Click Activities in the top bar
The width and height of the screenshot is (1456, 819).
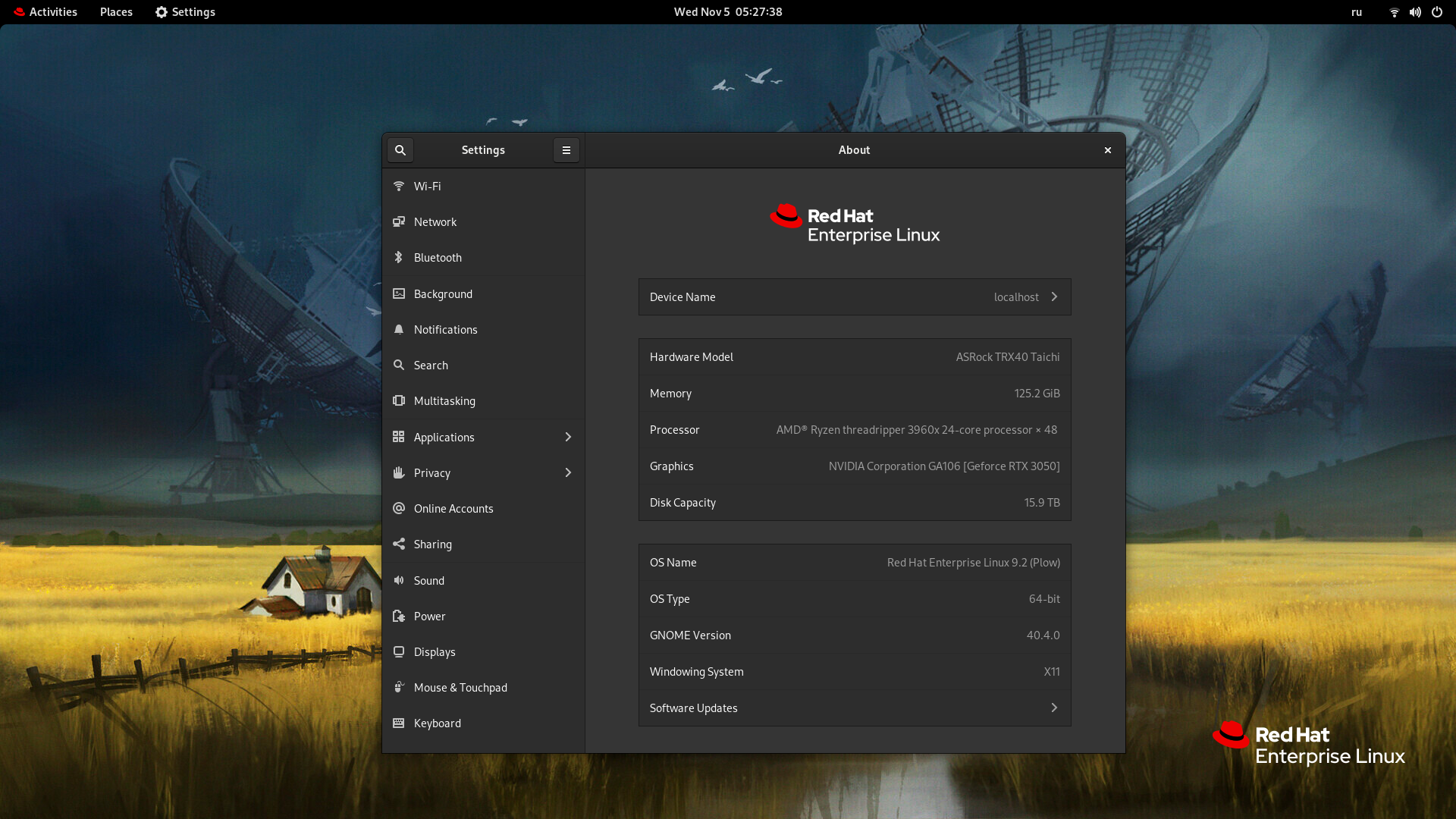tap(45, 12)
